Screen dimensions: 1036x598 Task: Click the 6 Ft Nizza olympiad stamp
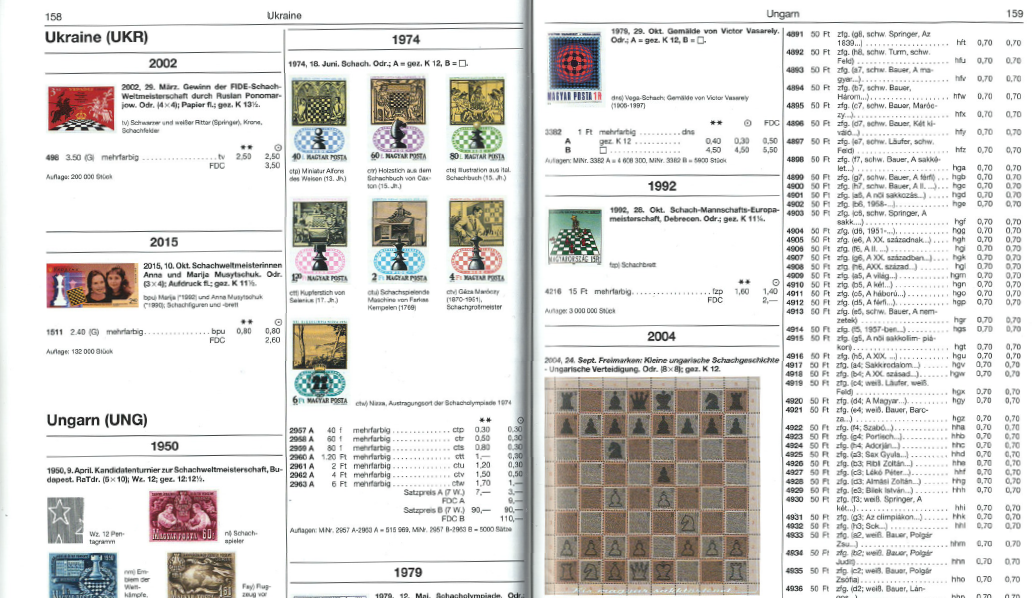tap(320, 363)
